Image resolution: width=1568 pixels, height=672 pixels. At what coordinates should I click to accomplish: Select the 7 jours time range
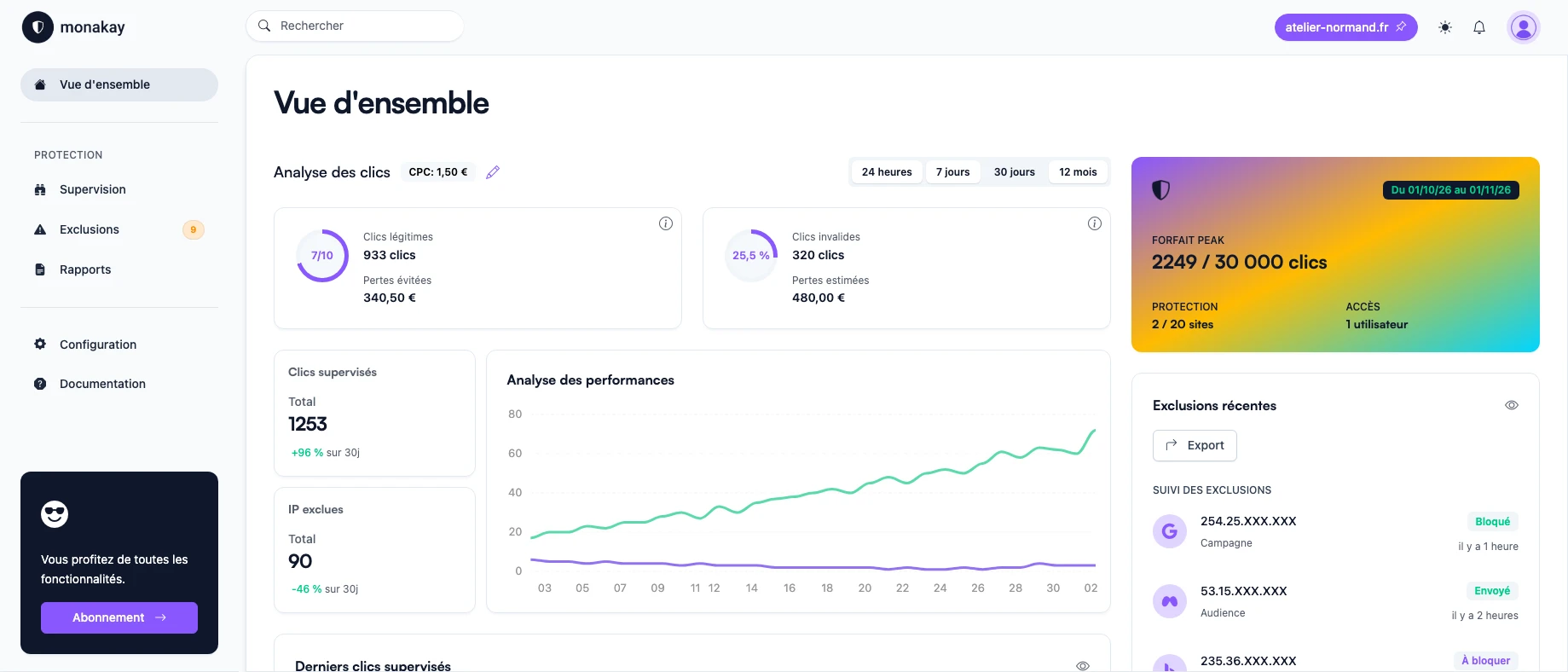[953, 172]
